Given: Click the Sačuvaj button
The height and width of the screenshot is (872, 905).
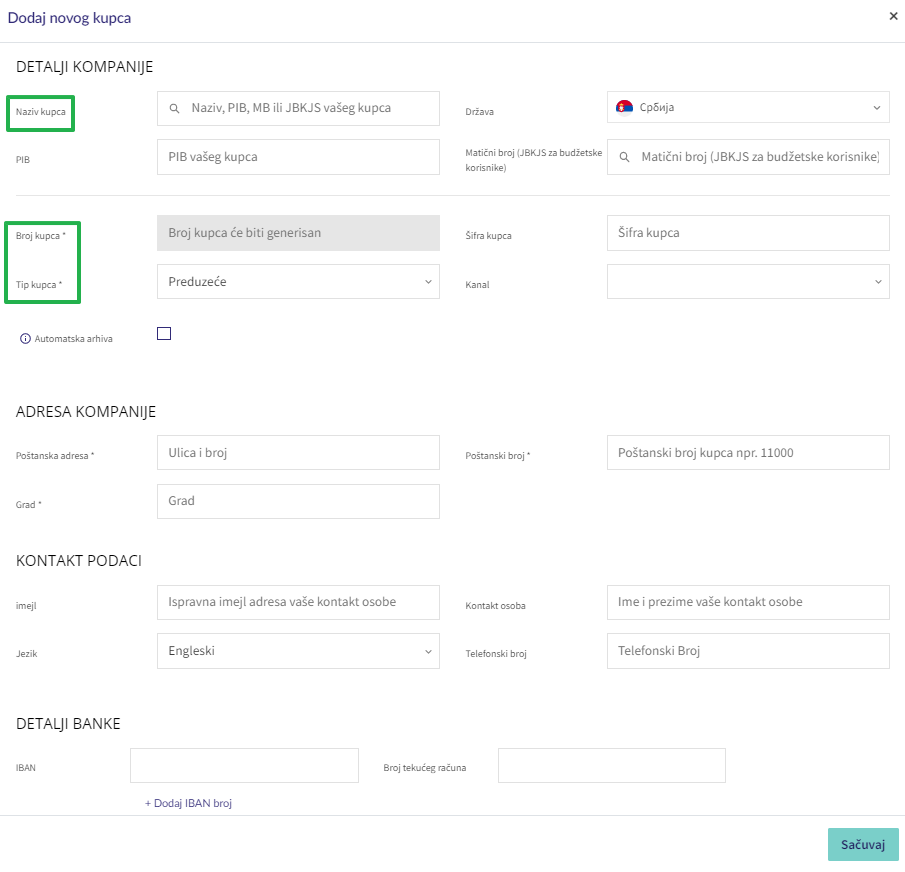Looking at the screenshot, I should [863, 845].
